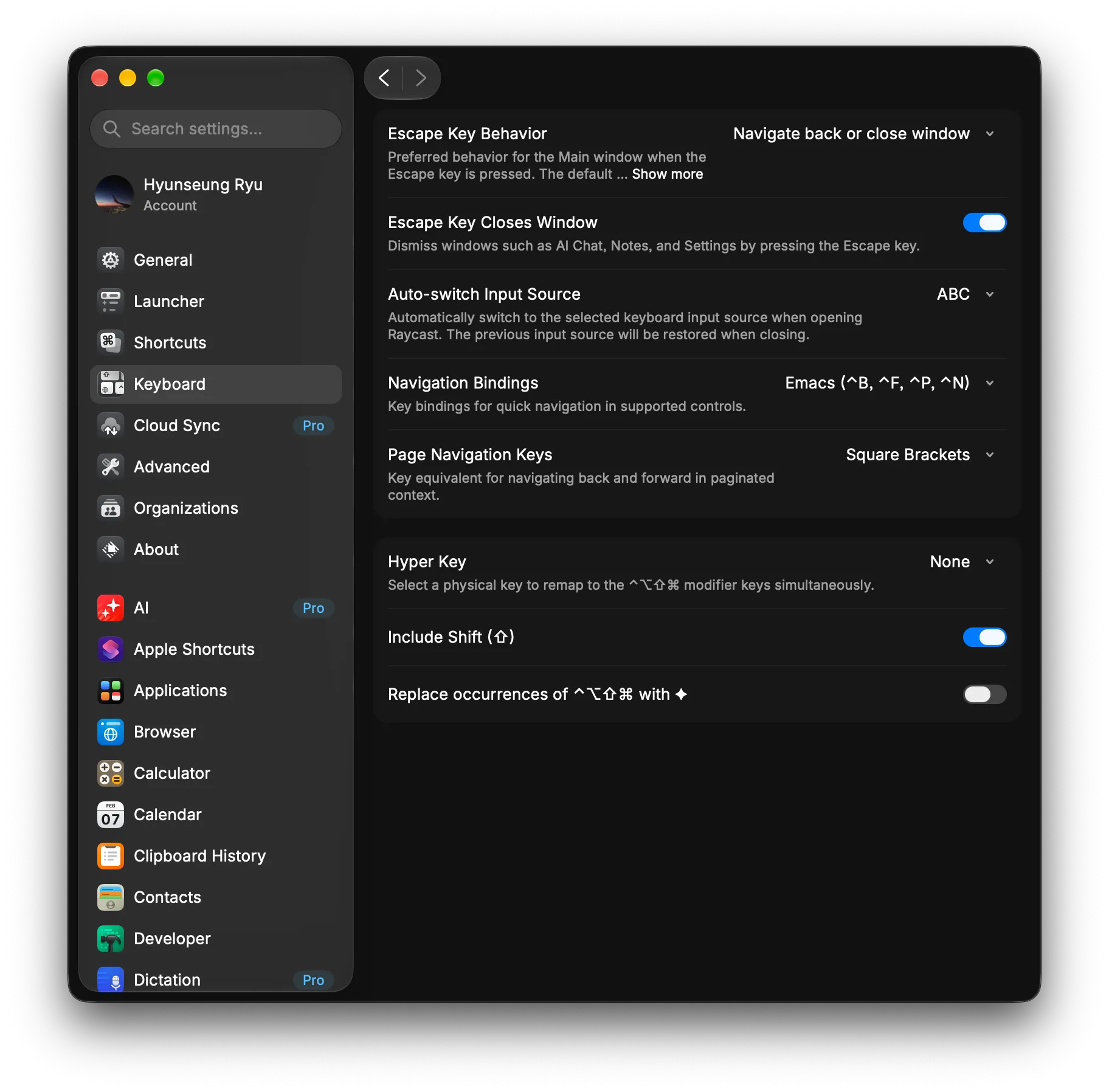Screen dimensions: 1109x1092
Task: Click the Developer hammer icon
Action: 111,939
